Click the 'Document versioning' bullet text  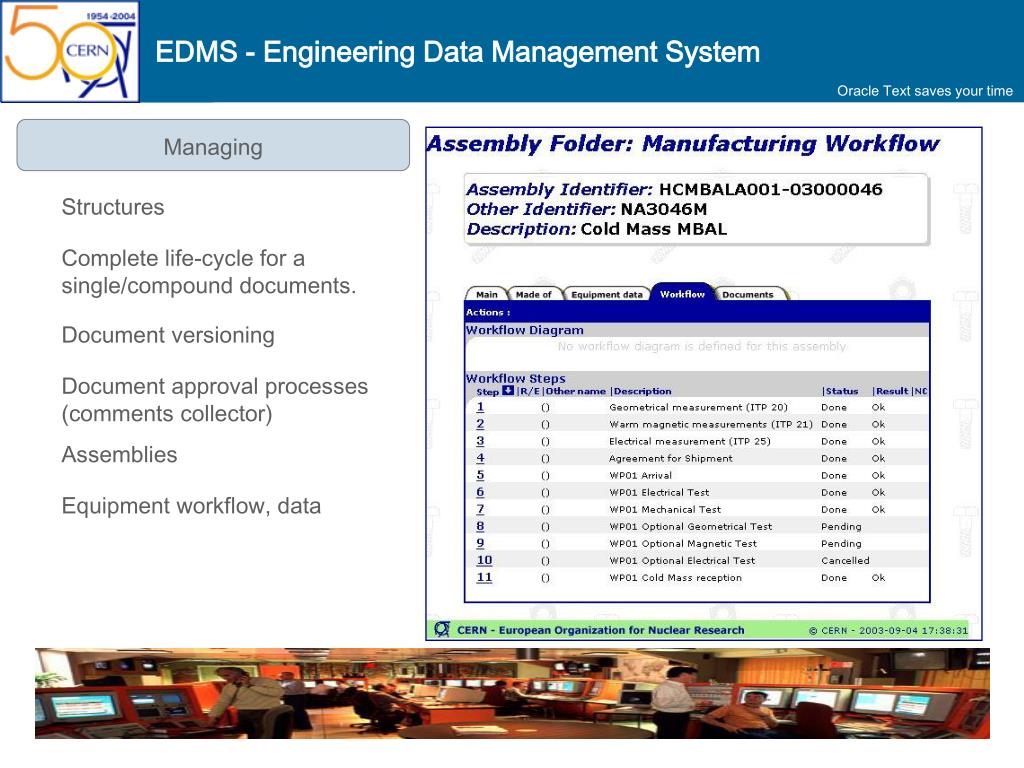coord(168,335)
